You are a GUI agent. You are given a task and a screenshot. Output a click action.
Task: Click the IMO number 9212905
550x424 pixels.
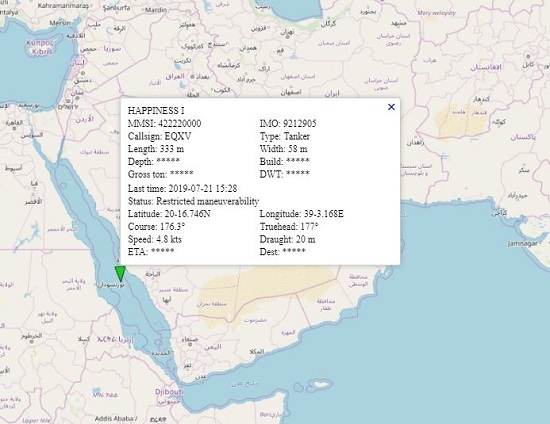pos(300,123)
